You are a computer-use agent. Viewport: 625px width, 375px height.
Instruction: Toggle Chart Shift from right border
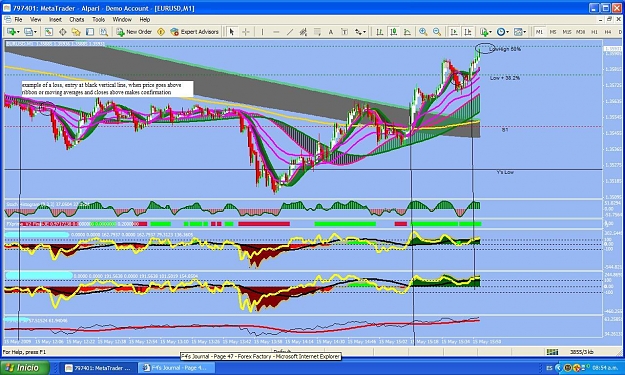[x=468, y=32]
